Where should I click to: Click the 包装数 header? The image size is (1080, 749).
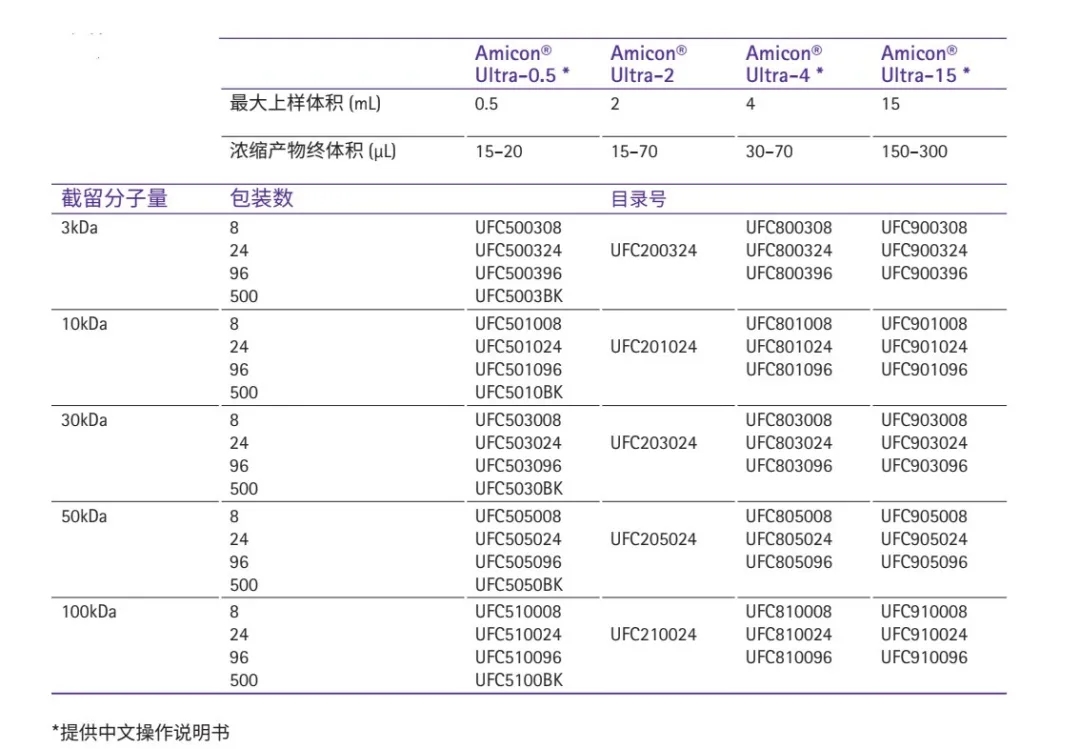pos(262,199)
